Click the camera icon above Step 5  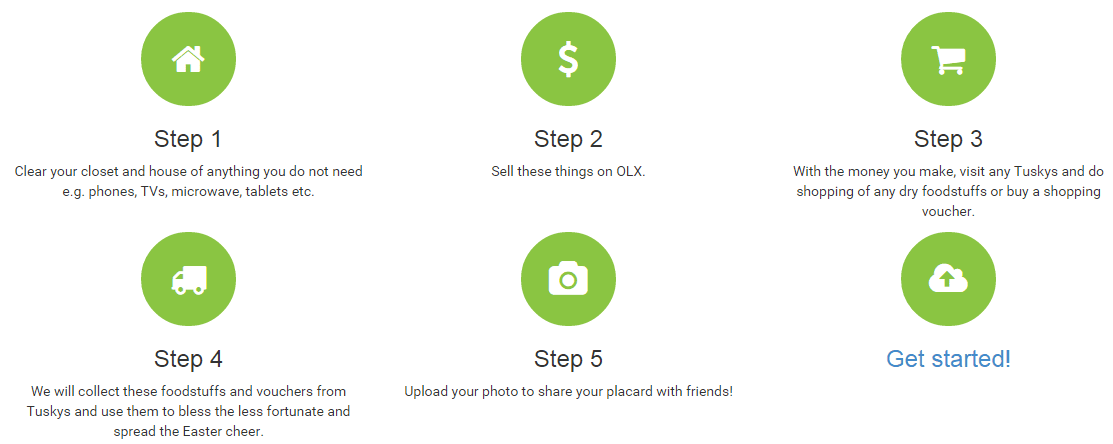[568, 279]
